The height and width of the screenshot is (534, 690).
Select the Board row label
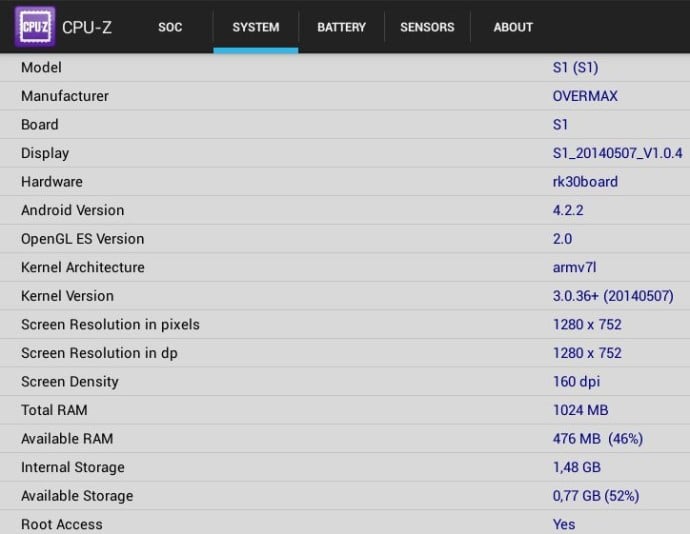(40, 125)
